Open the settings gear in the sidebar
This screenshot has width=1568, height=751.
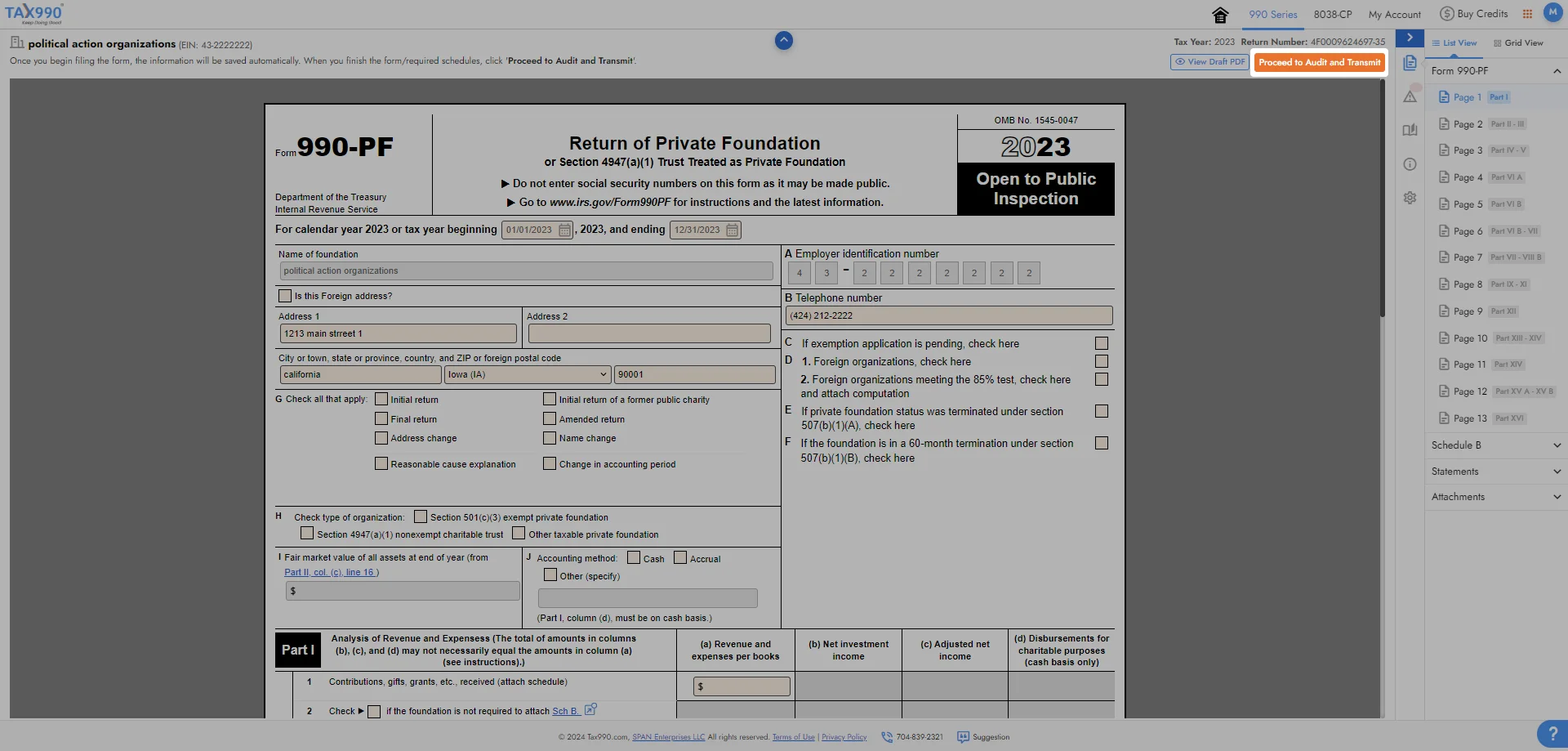coord(1410,198)
